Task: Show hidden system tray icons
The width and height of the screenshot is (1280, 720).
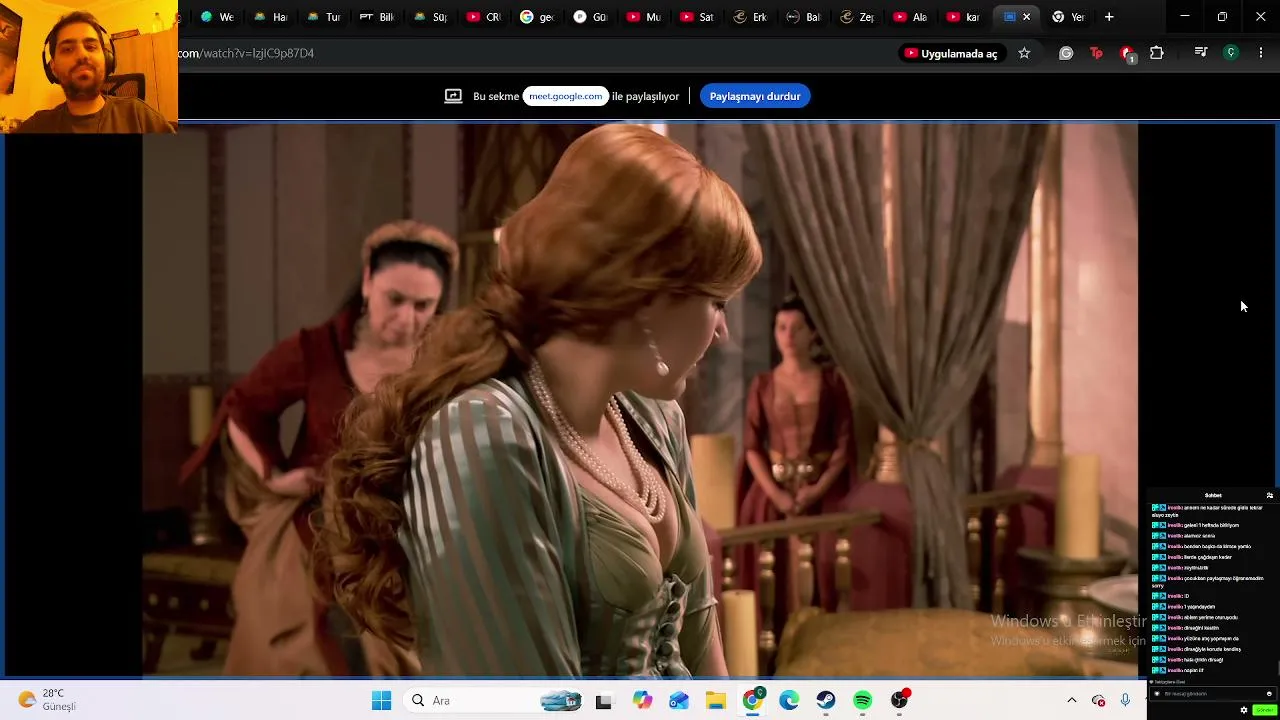Action: tap(1072, 701)
